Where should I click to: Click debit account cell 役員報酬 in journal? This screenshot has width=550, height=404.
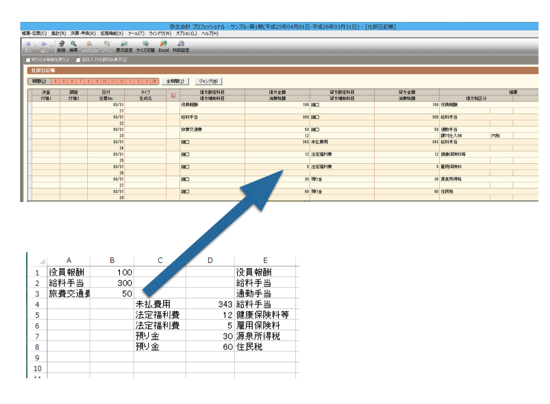(212, 105)
